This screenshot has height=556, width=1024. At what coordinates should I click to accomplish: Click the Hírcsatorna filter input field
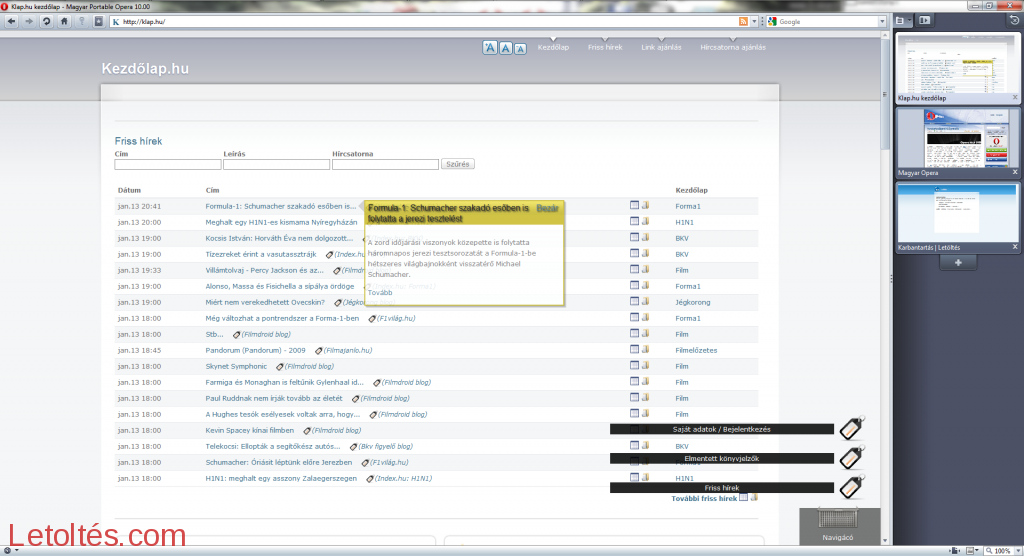point(385,165)
